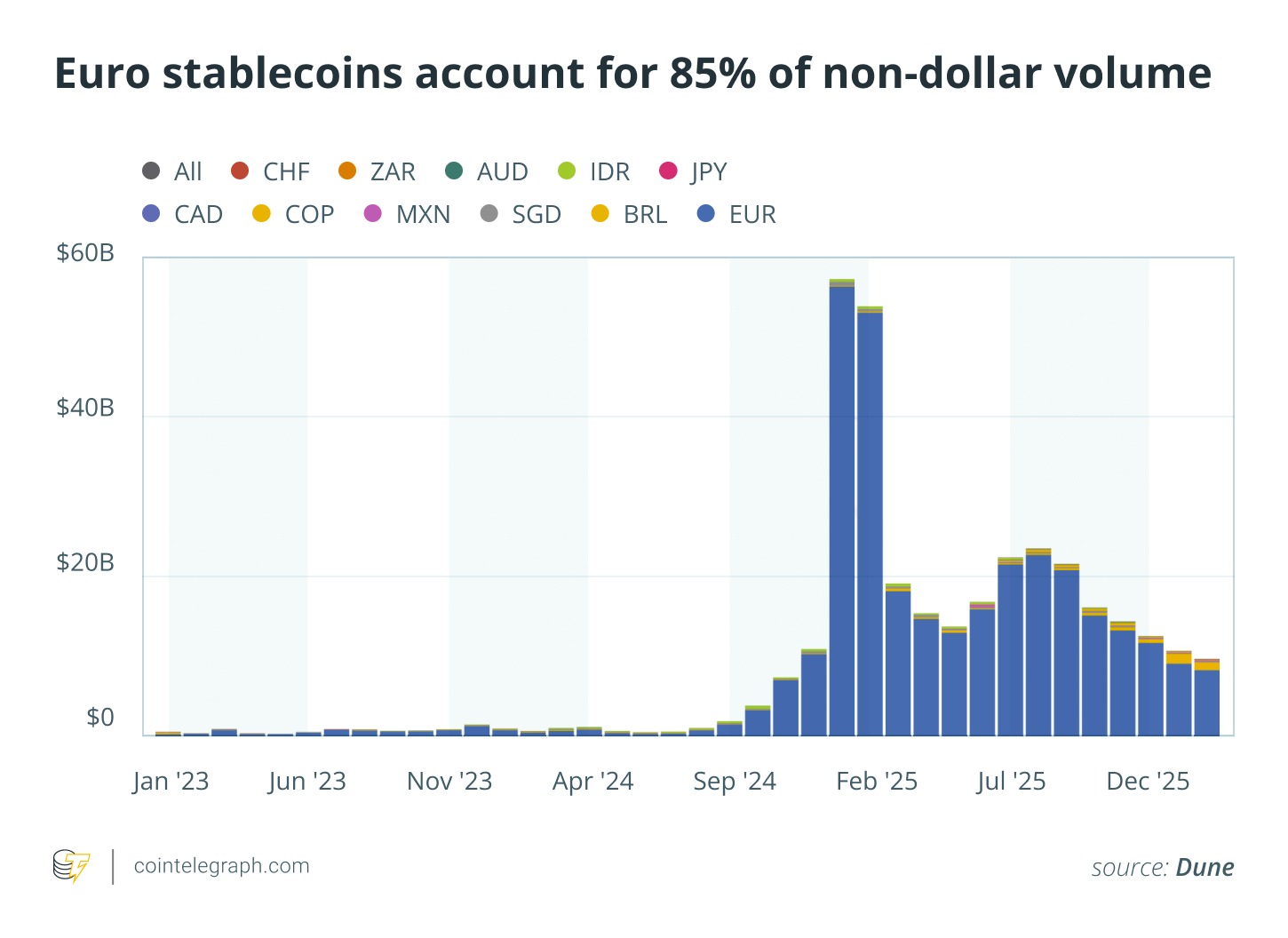Toggle JPY series in the legend
This screenshot has width=1288, height=938.
(x=669, y=171)
